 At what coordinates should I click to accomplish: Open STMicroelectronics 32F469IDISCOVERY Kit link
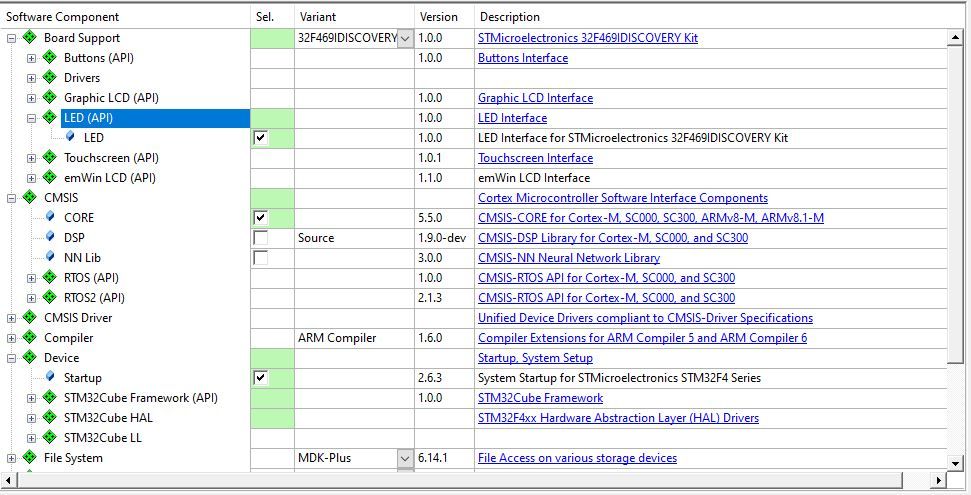tap(588, 38)
